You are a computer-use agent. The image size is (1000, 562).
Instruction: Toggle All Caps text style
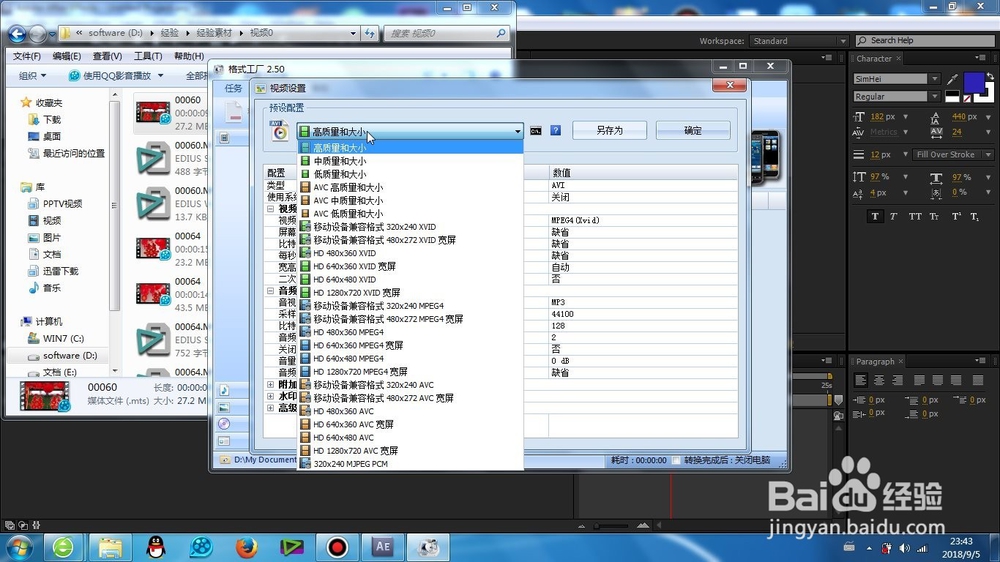[915, 216]
